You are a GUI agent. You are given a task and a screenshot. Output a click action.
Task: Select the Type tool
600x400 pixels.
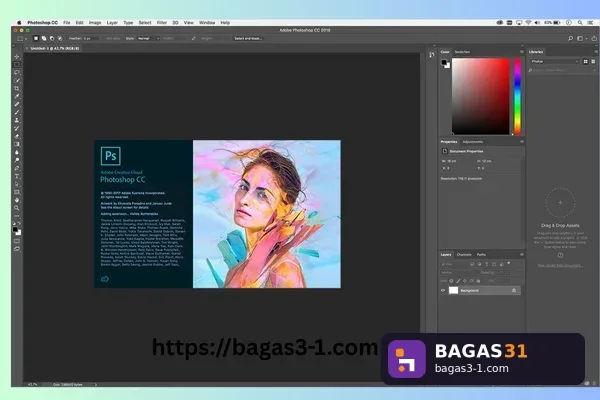(16, 176)
